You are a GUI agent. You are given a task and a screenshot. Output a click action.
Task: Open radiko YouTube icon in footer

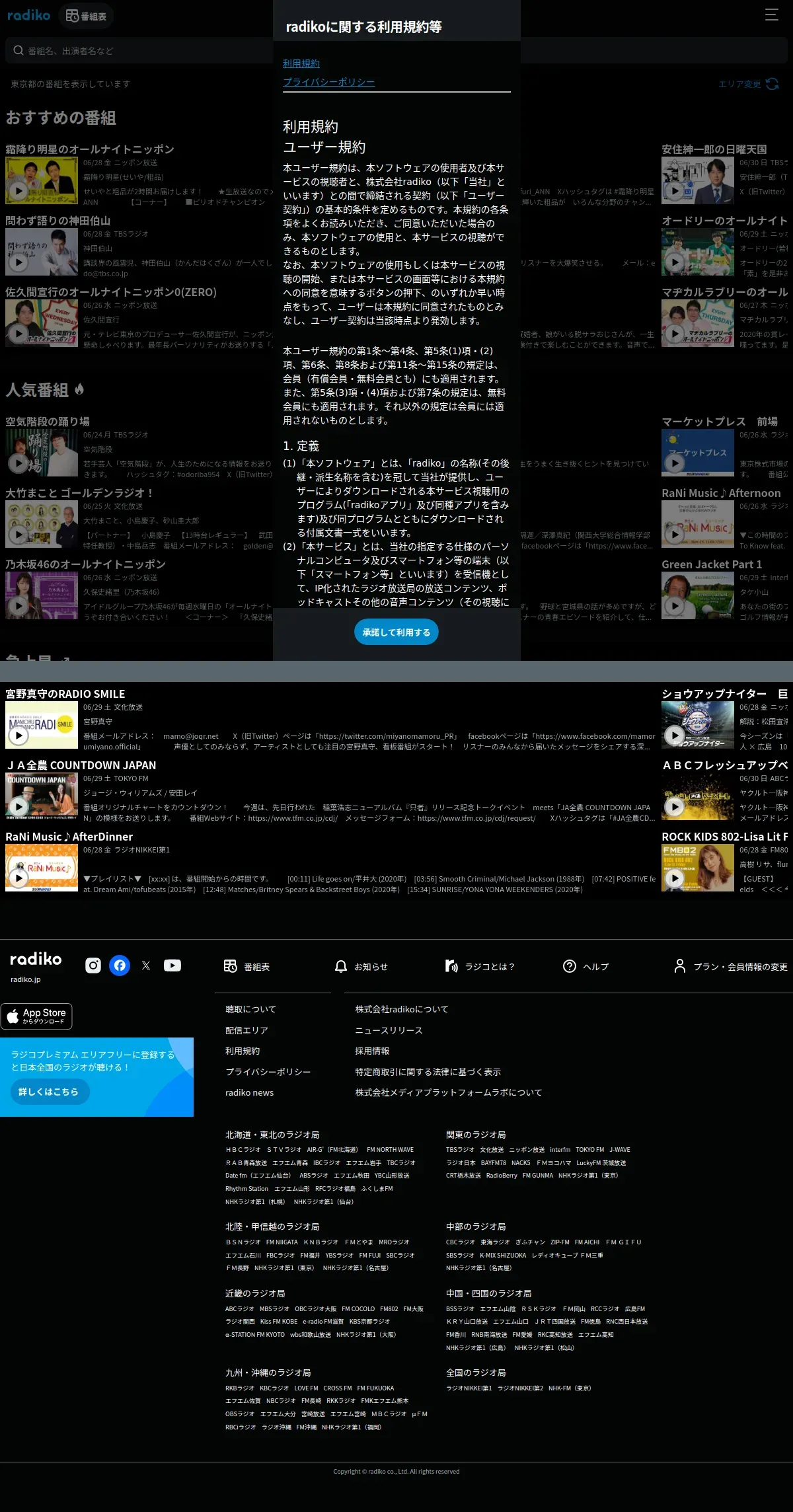pos(172,965)
